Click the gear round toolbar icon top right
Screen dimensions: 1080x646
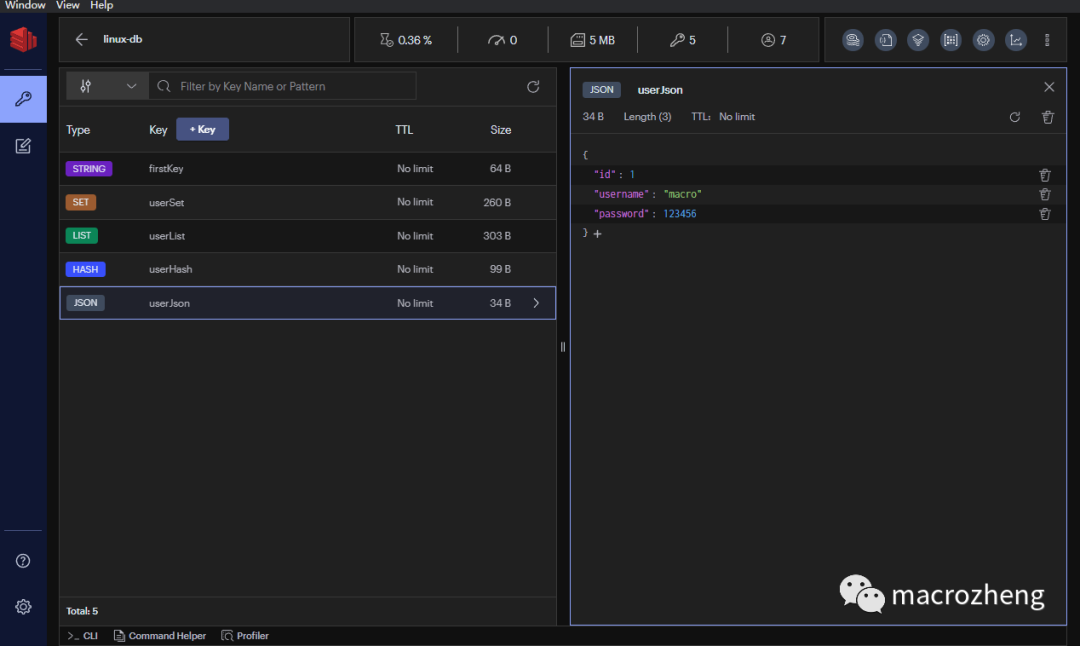point(983,40)
